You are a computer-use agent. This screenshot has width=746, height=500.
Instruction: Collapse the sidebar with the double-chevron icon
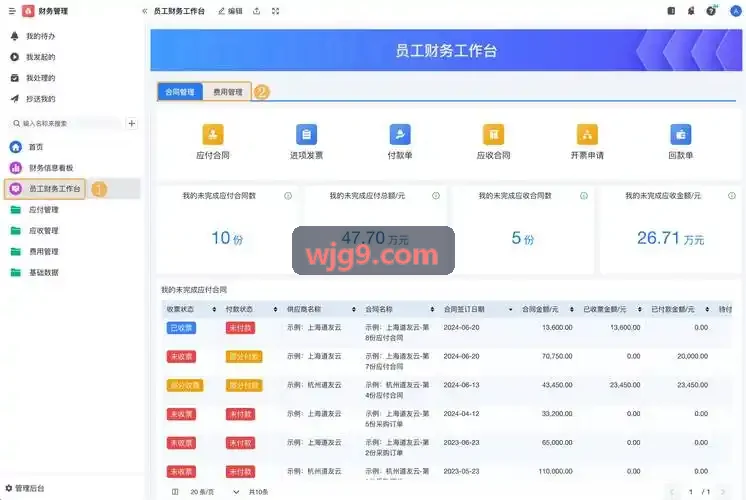click(x=145, y=11)
